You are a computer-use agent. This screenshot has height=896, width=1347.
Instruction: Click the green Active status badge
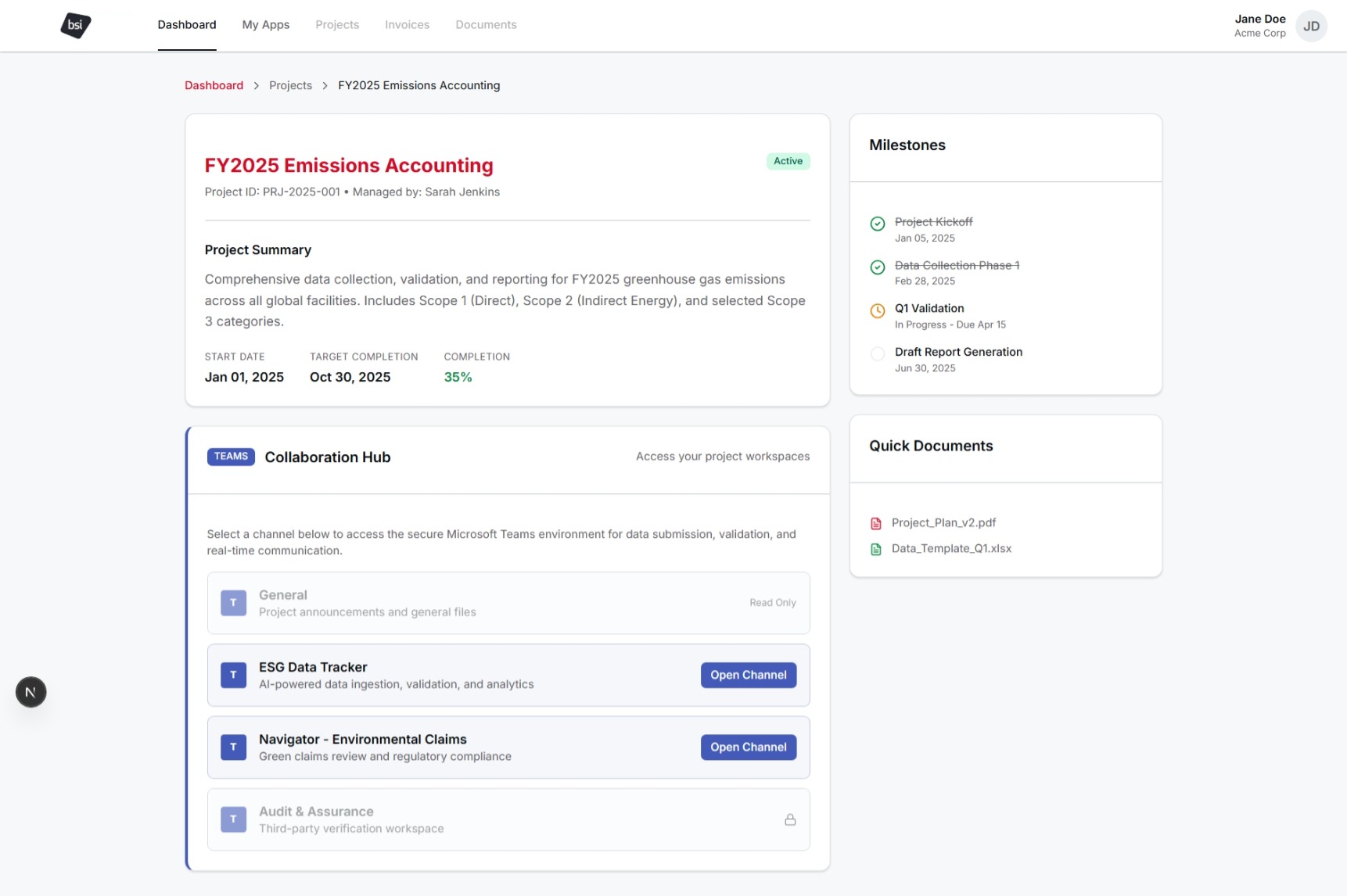788,161
